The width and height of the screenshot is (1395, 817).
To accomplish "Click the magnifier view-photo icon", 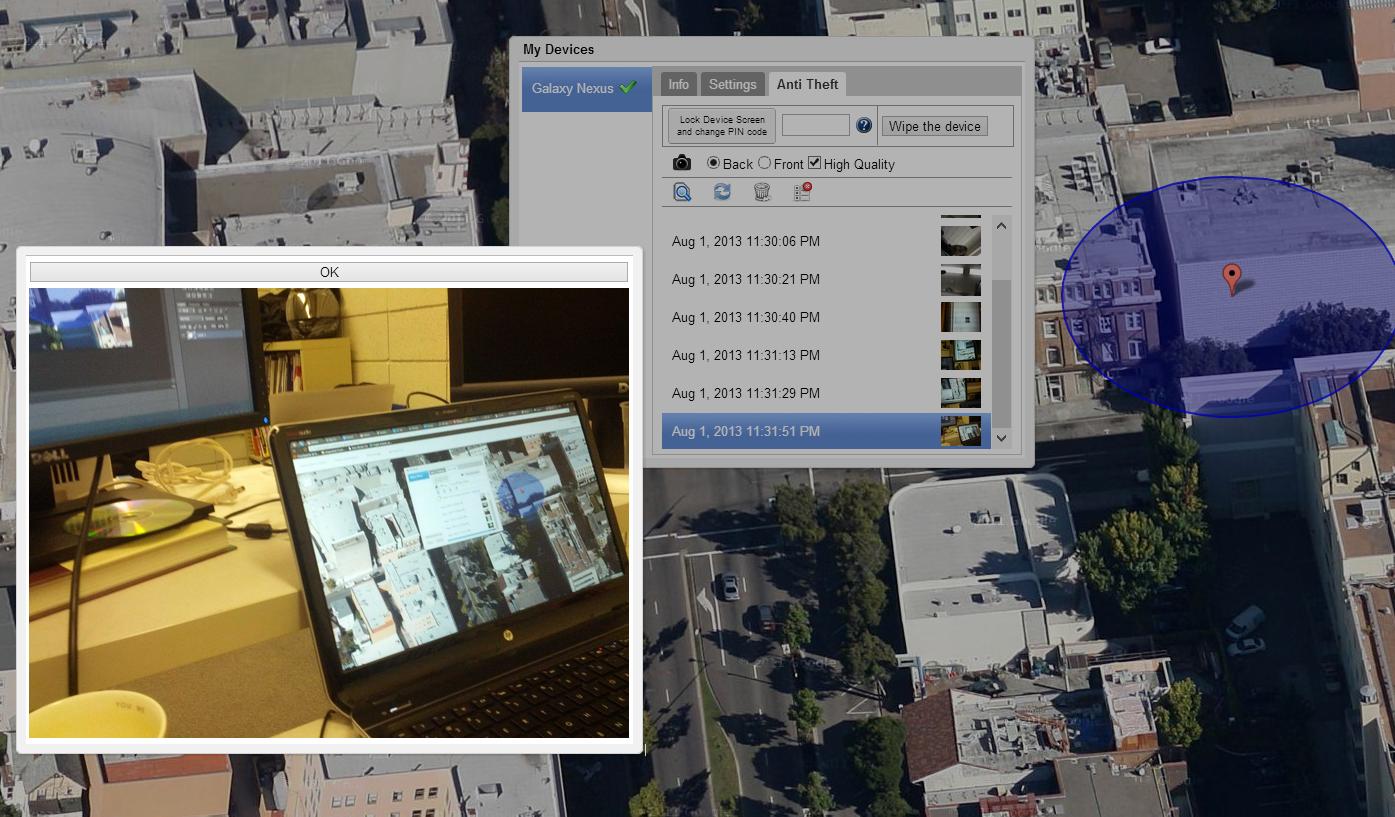I will [x=682, y=192].
